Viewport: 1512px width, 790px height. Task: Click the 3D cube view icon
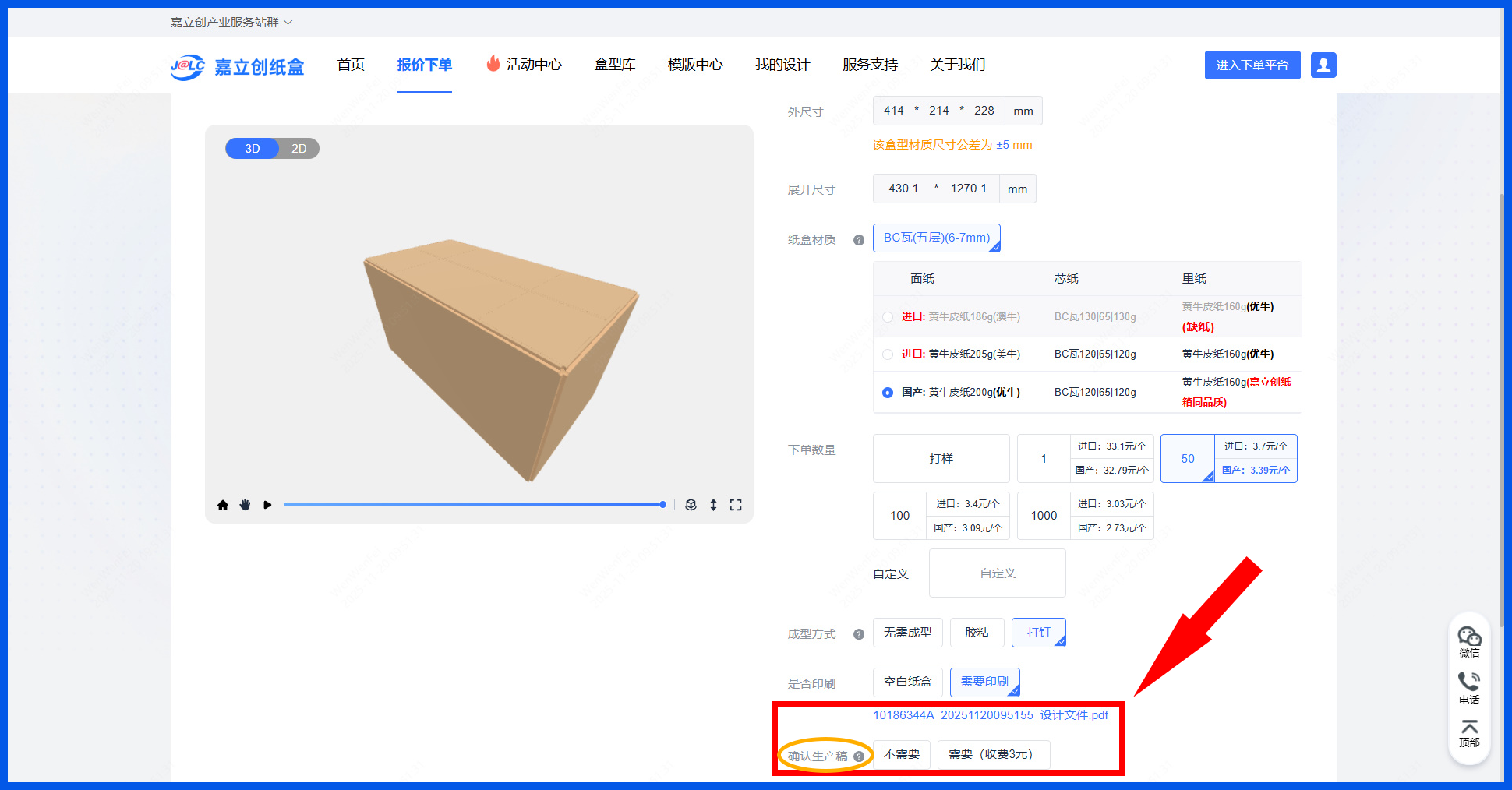(691, 505)
